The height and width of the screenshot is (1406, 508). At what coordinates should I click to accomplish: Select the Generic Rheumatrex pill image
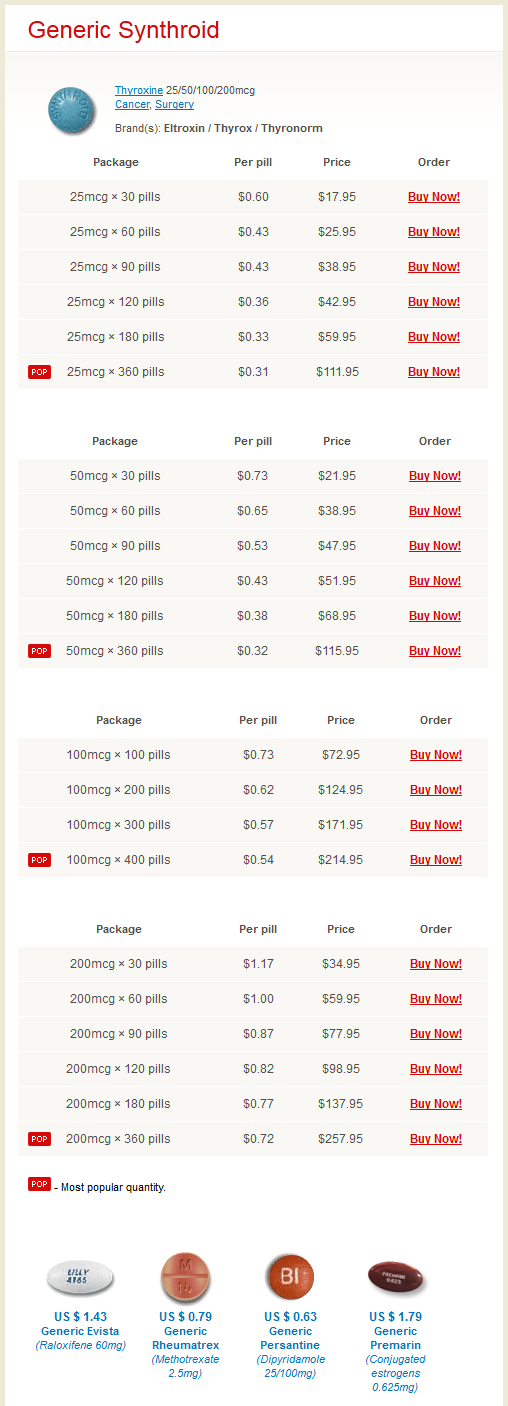pyautogui.click(x=185, y=1277)
